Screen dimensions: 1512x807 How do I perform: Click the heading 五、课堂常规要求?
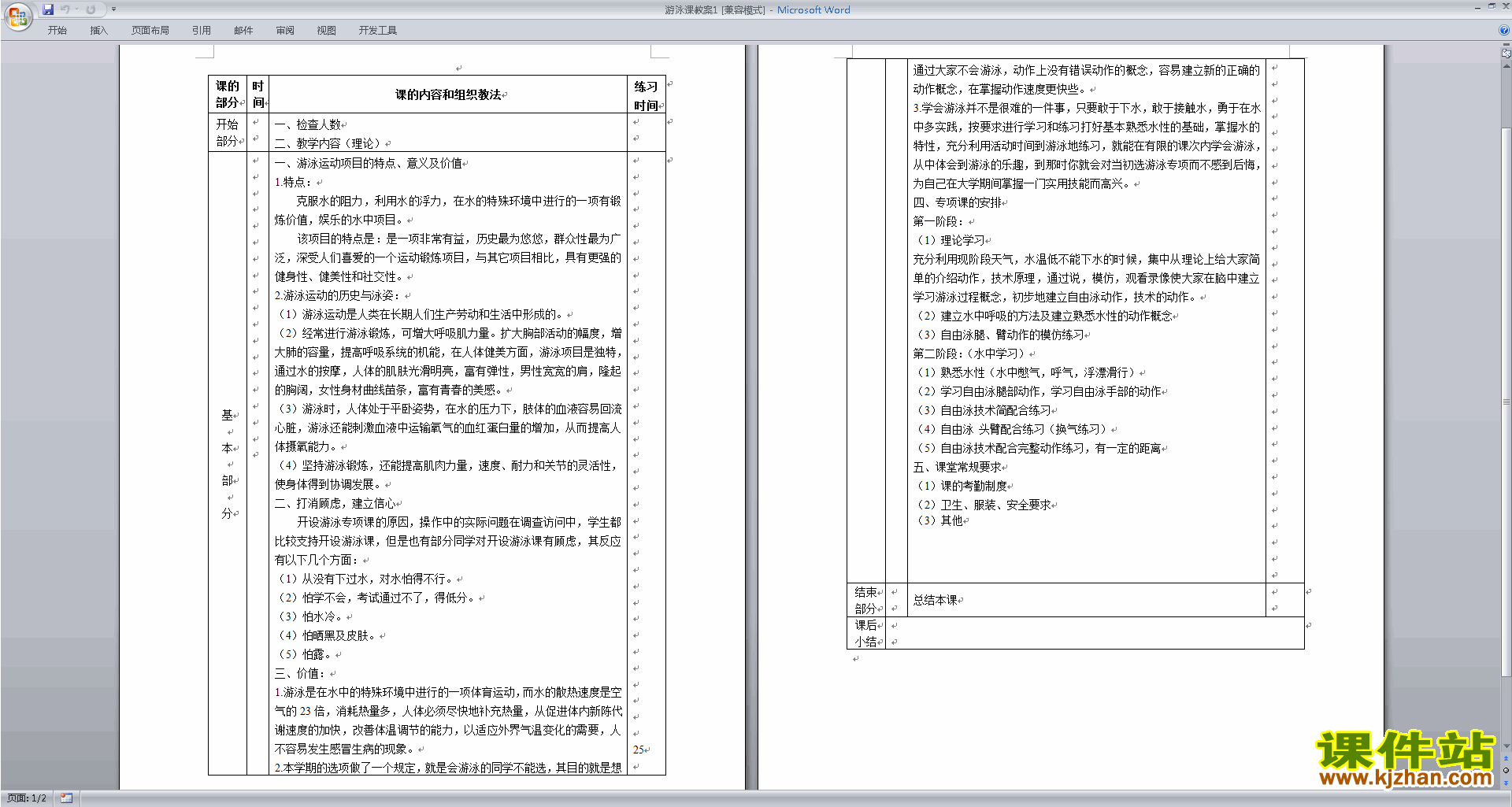tap(957, 467)
